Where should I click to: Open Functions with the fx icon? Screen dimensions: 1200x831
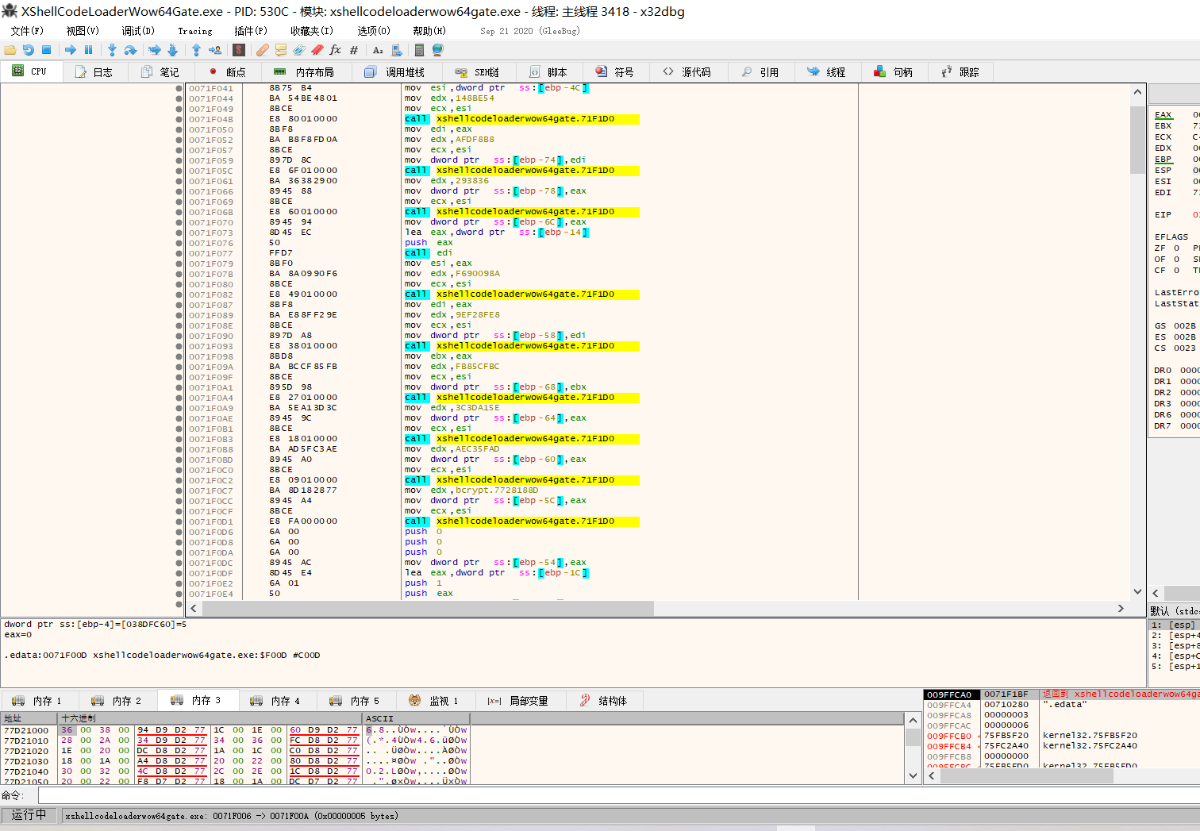pyautogui.click(x=336, y=50)
